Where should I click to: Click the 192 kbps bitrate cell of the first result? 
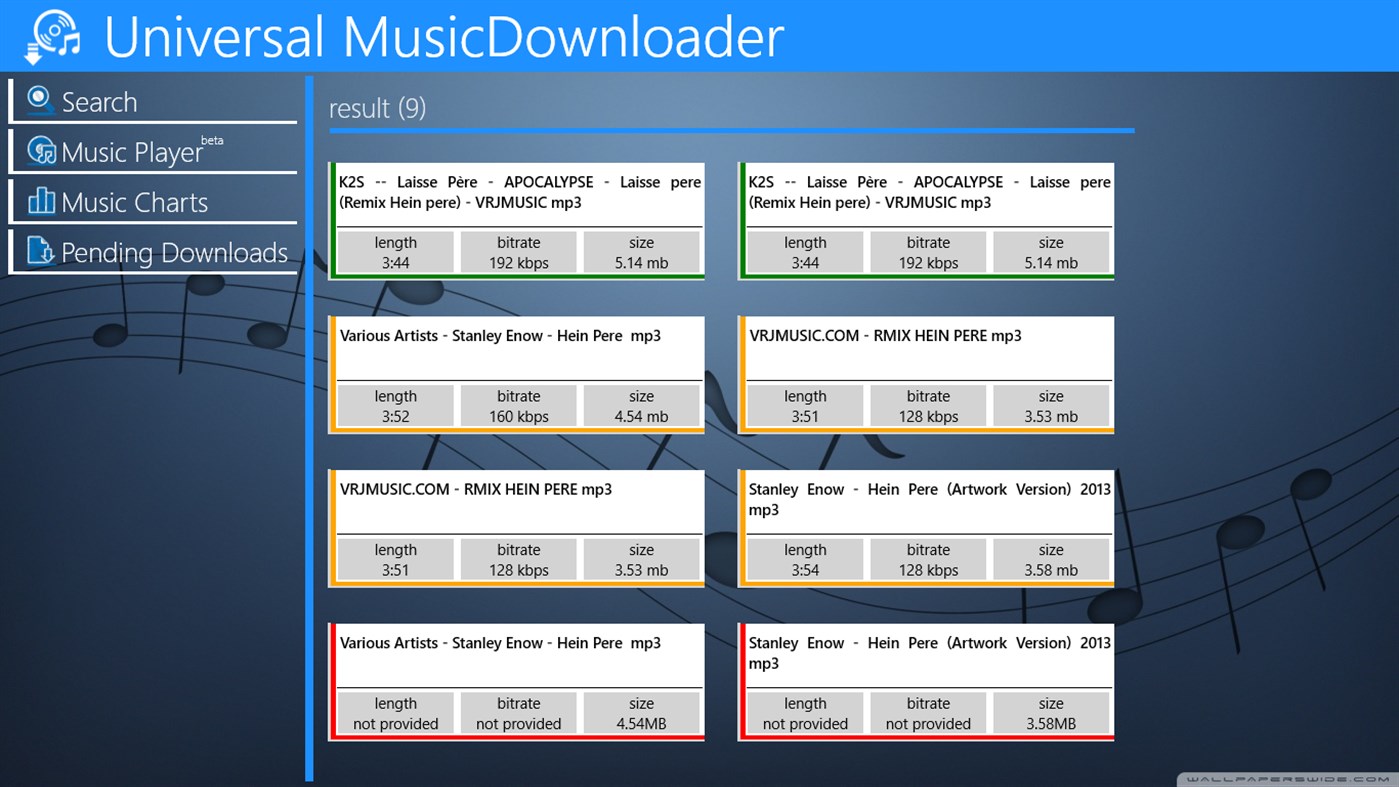click(x=518, y=252)
